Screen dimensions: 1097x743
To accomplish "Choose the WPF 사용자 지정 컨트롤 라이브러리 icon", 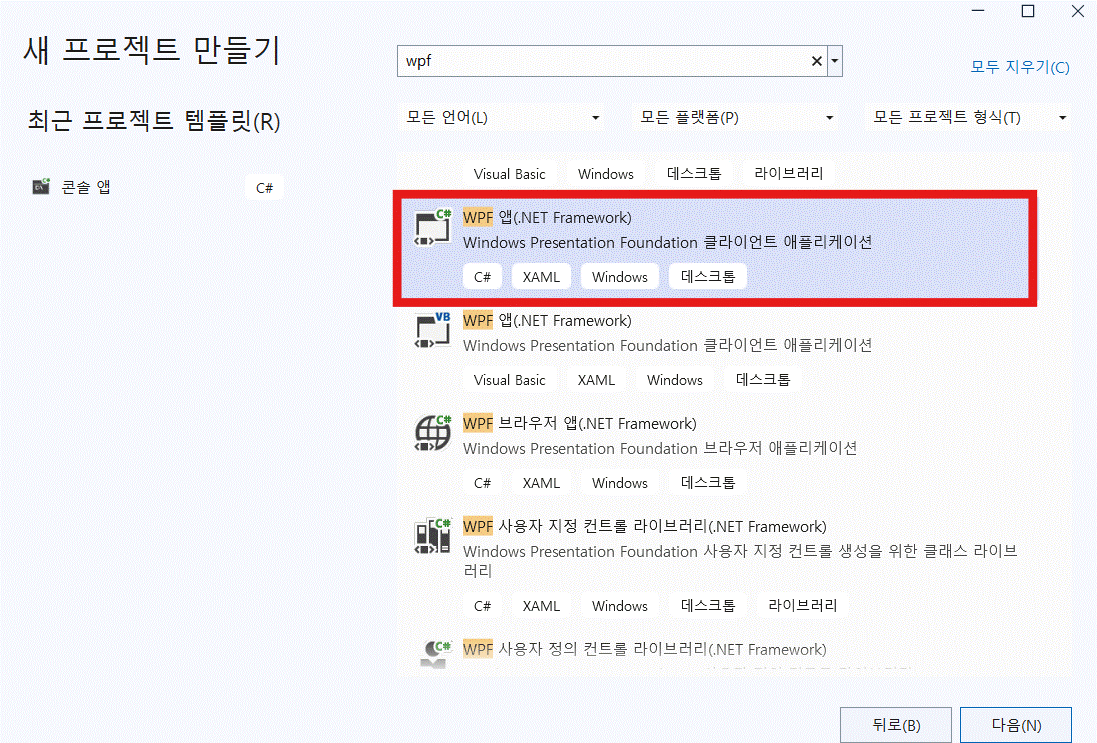I will coord(432,536).
